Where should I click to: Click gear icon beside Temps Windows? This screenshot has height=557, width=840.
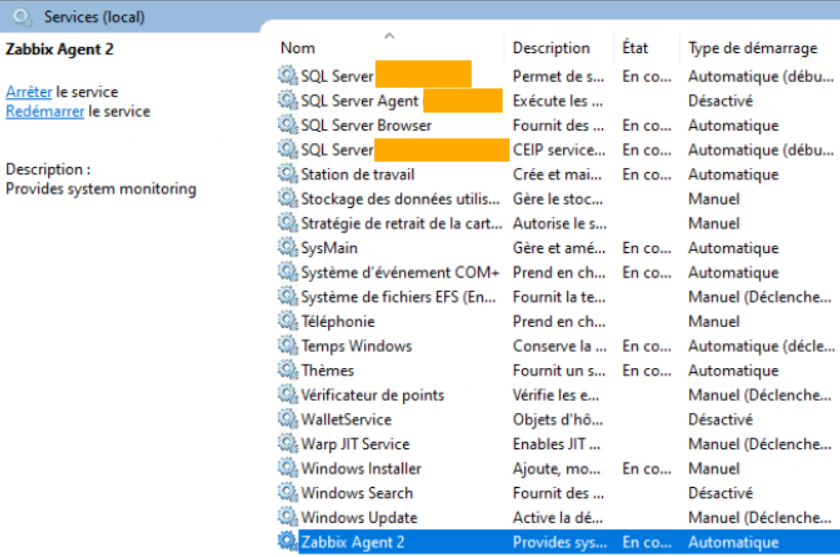pos(288,345)
